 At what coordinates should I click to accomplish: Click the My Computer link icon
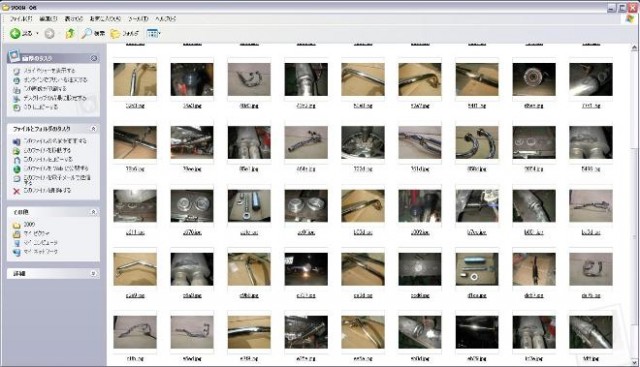[17, 242]
